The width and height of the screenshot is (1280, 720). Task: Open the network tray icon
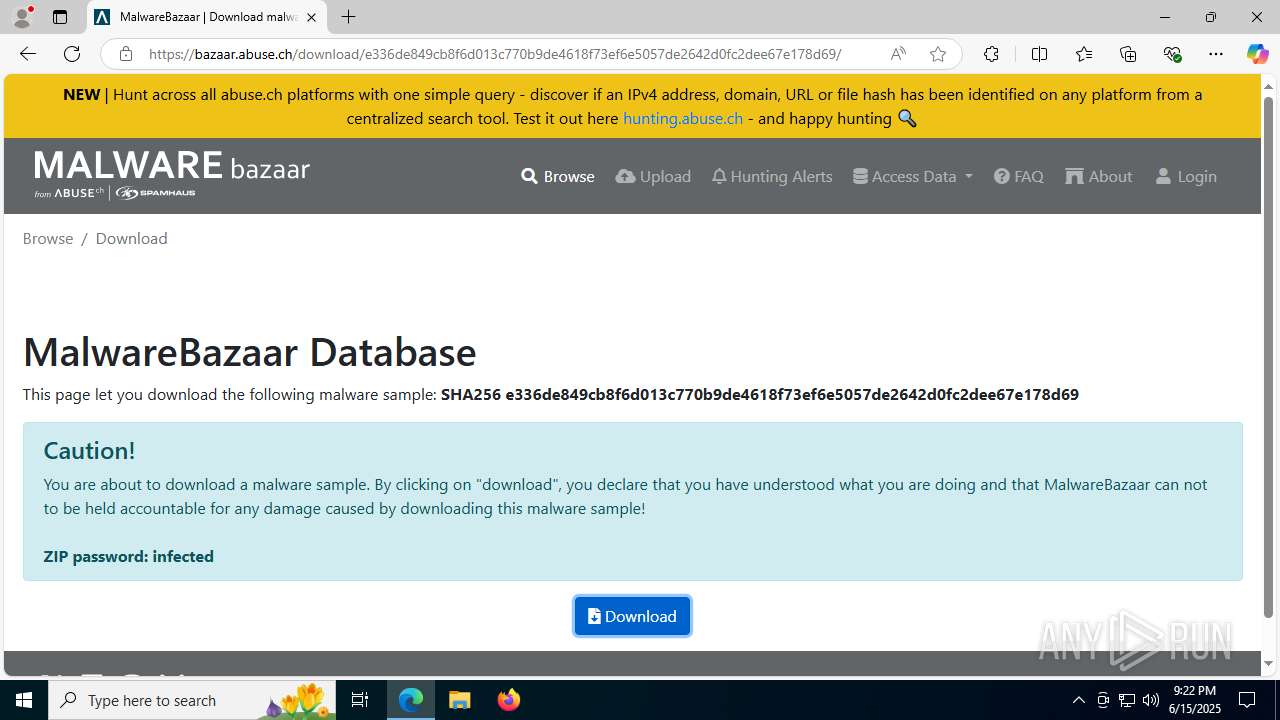click(x=1127, y=700)
